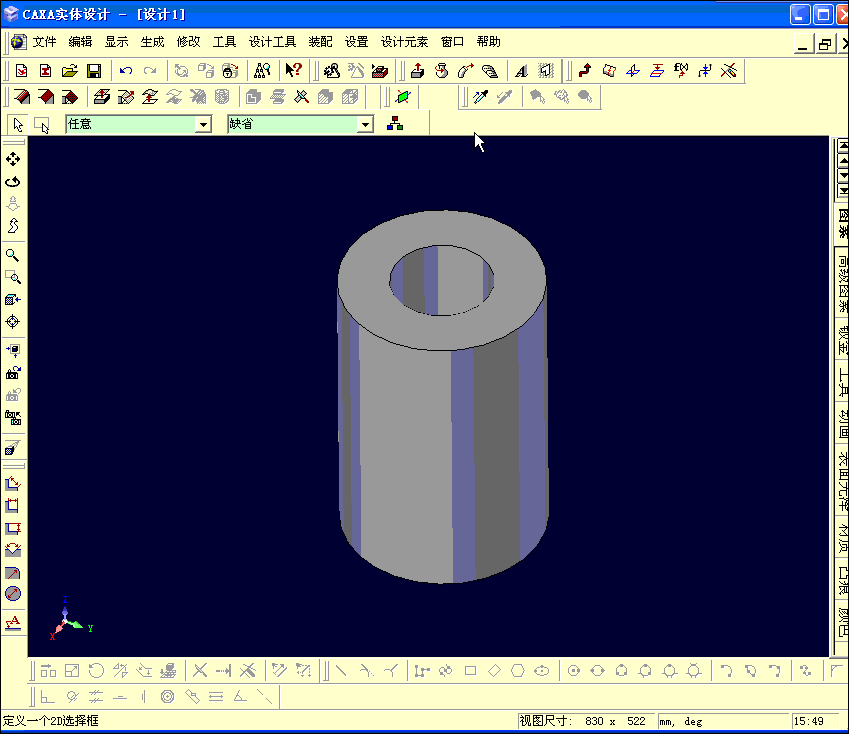Image resolution: width=849 pixels, height=734 pixels.
Task: Click the green 2D section plane icon
Action: (403, 97)
